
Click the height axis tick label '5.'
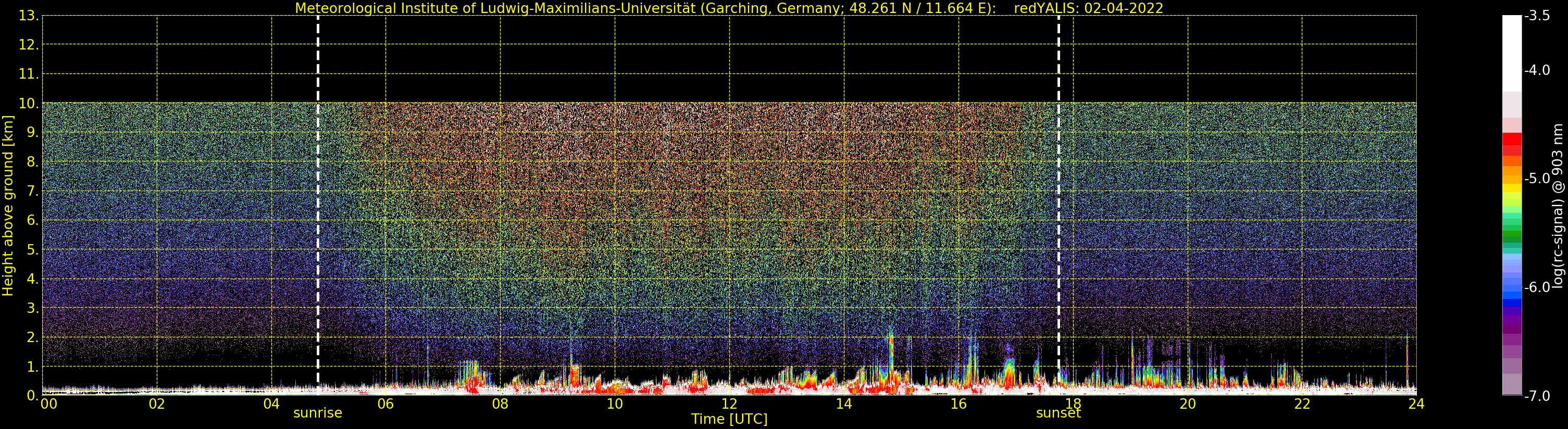click(x=33, y=249)
